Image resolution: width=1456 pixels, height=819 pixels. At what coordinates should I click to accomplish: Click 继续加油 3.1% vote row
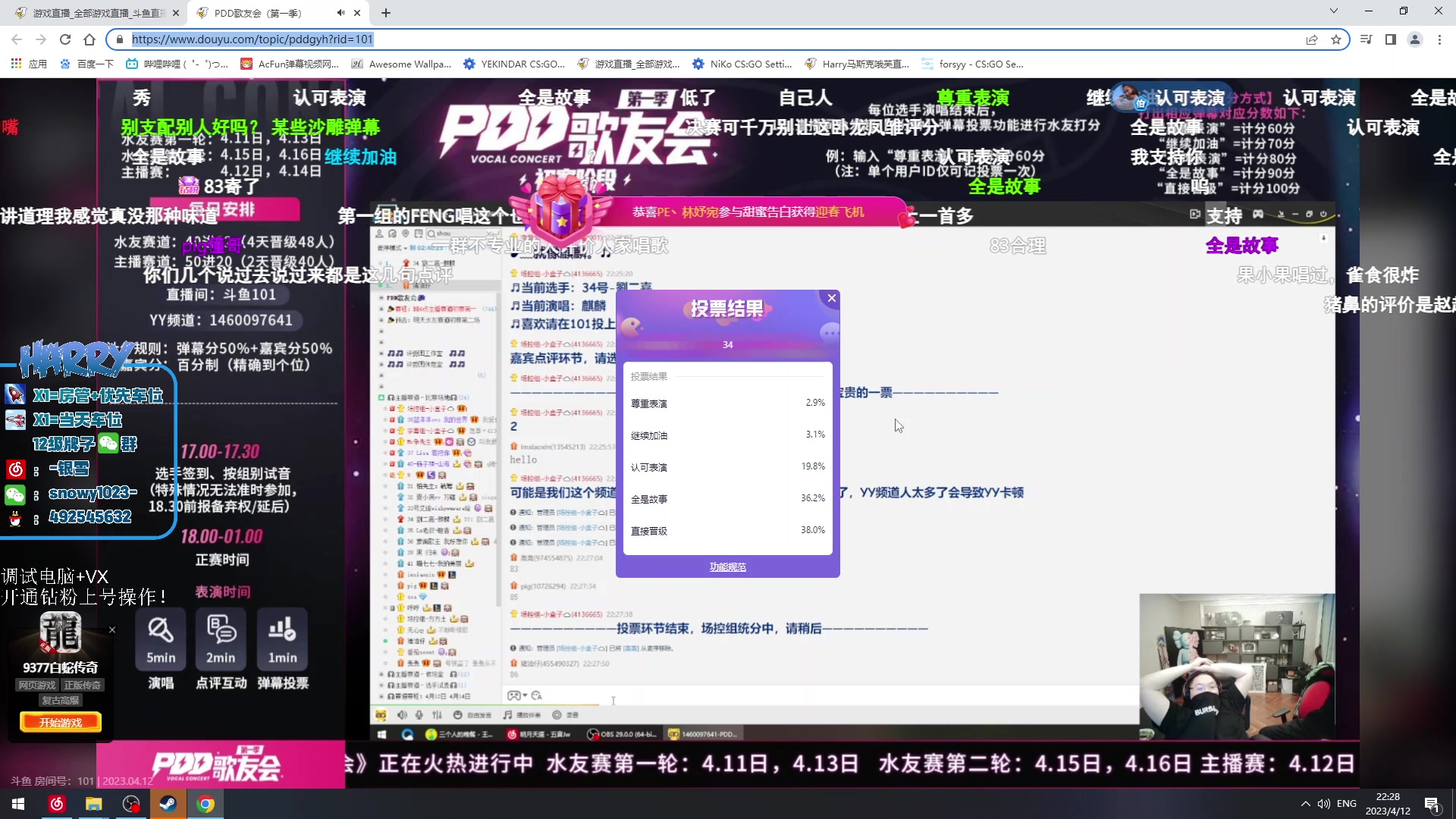click(x=727, y=435)
